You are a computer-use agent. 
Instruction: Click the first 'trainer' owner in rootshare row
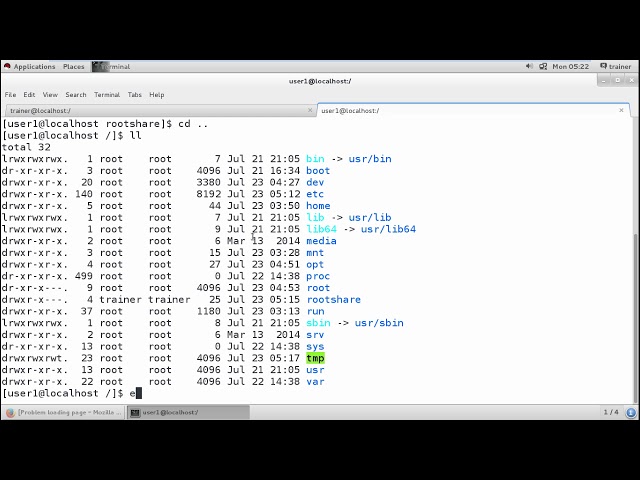tap(120, 300)
